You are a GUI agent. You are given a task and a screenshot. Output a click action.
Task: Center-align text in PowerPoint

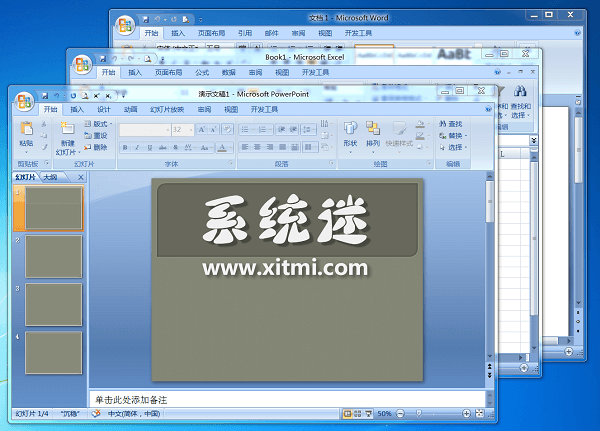click(x=258, y=147)
